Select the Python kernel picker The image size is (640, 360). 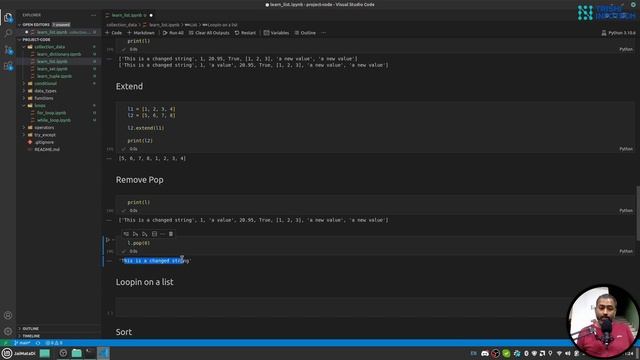(x=618, y=33)
